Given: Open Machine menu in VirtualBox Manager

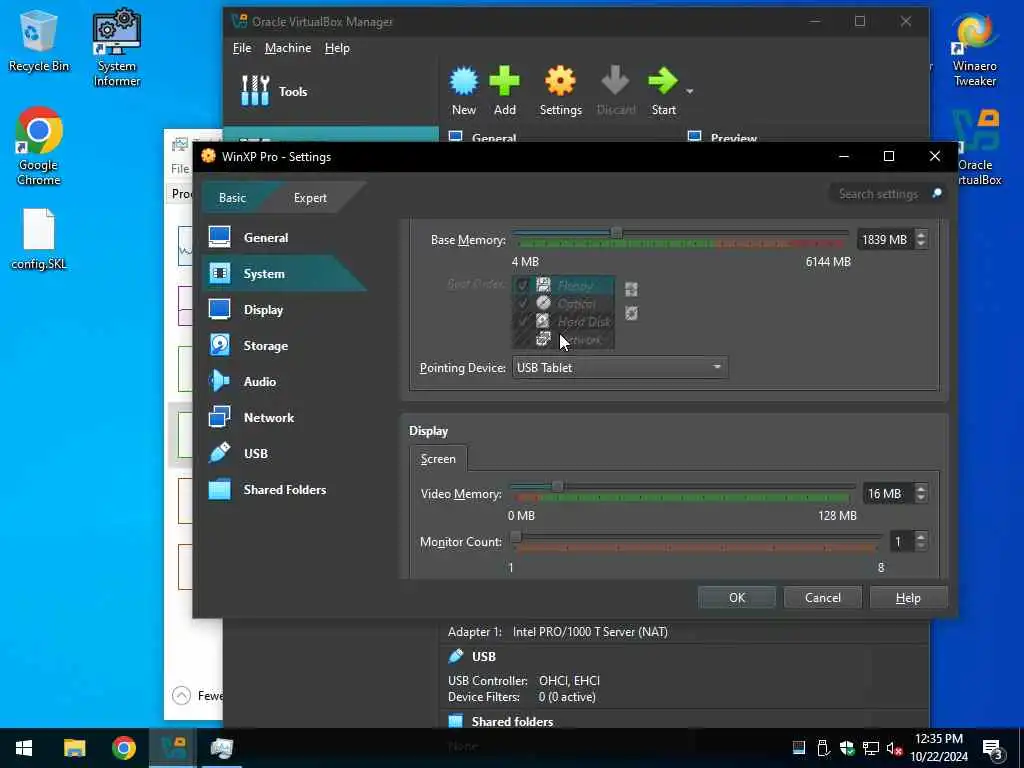Looking at the screenshot, I should tap(288, 48).
